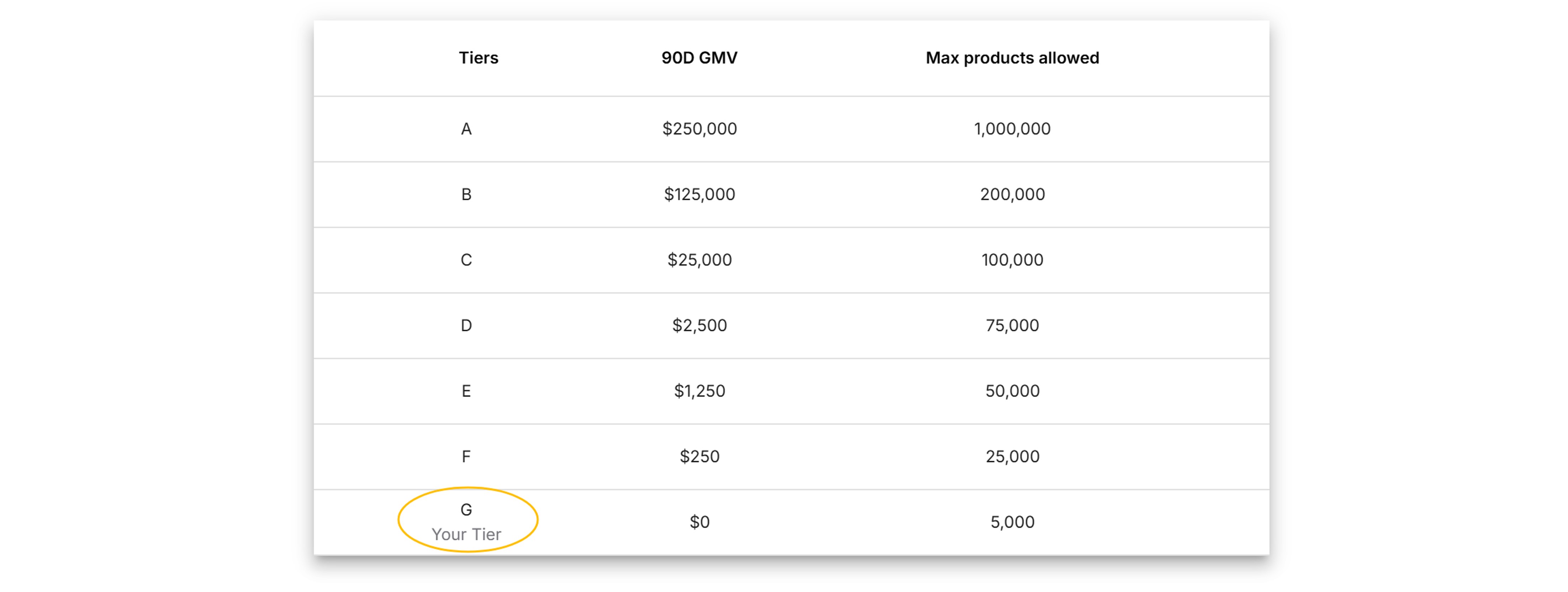Click the '90D GMV' column header

tap(699, 58)
